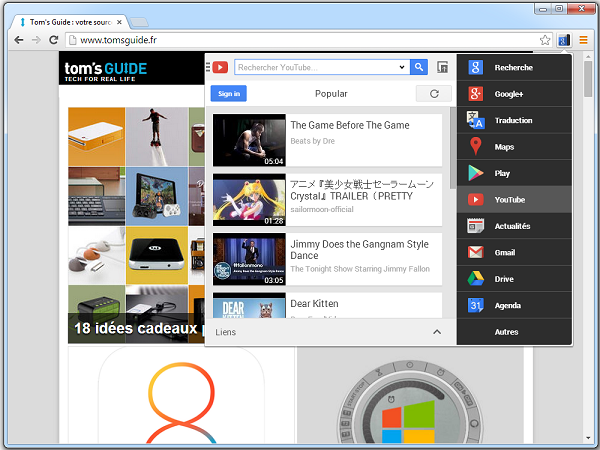600x450 pixels.
Task: Open the Drive triangle icon
Action: 475,279
